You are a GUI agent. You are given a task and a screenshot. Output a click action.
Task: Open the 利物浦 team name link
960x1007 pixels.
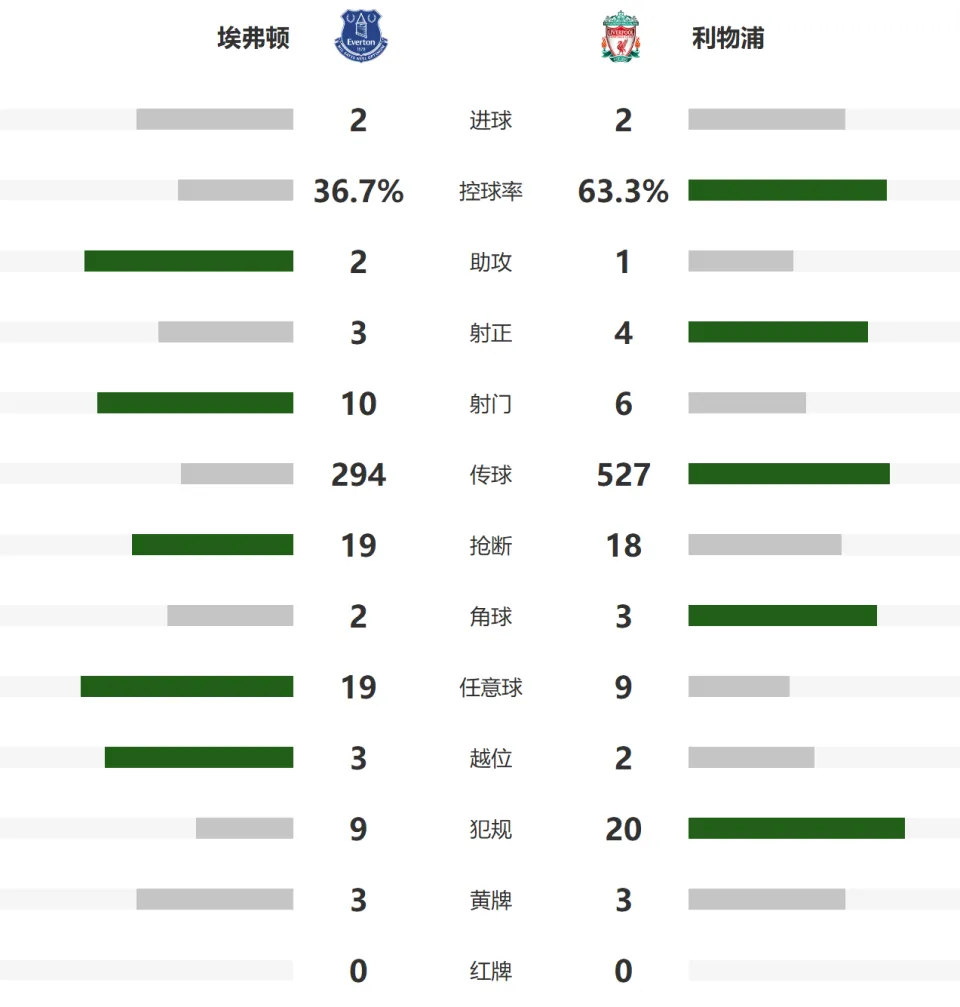(728, 38)
